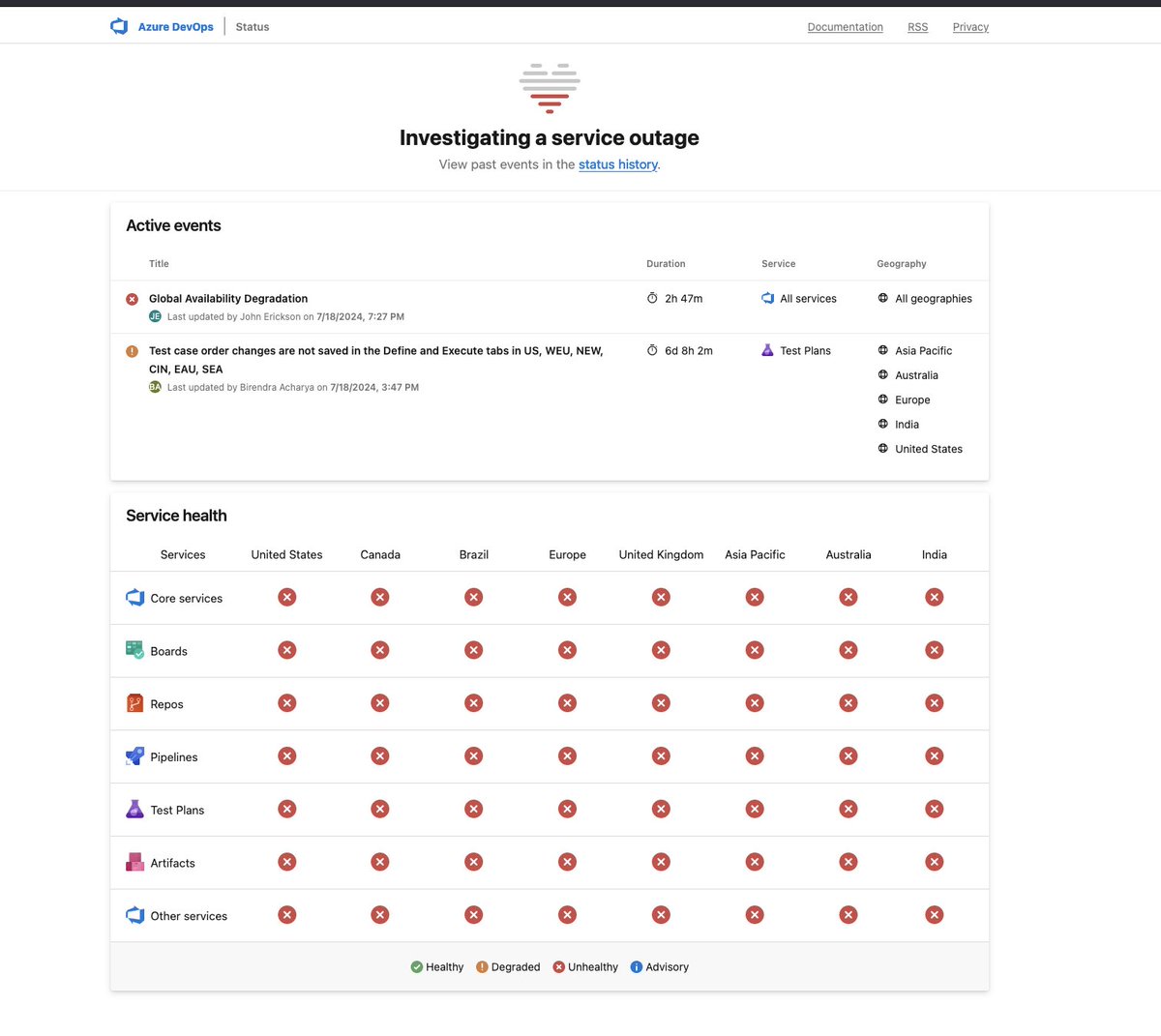This screenshot has height=1036, width=1161.
Task: Click the '2h 47m' duration value
Action: point(684,299)
